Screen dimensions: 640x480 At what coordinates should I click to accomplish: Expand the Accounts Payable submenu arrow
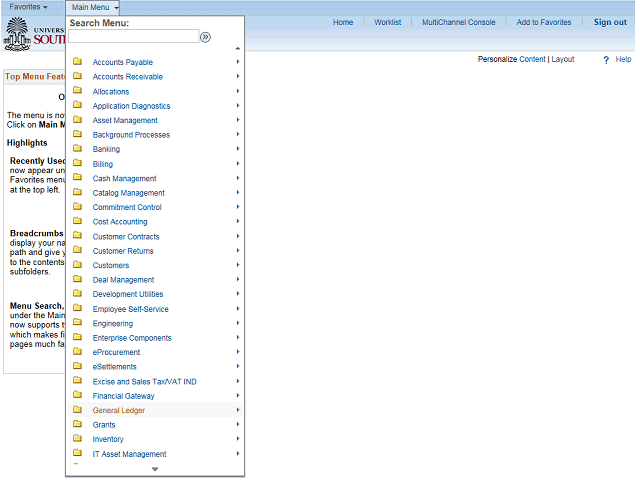click(x=238, y=62)
